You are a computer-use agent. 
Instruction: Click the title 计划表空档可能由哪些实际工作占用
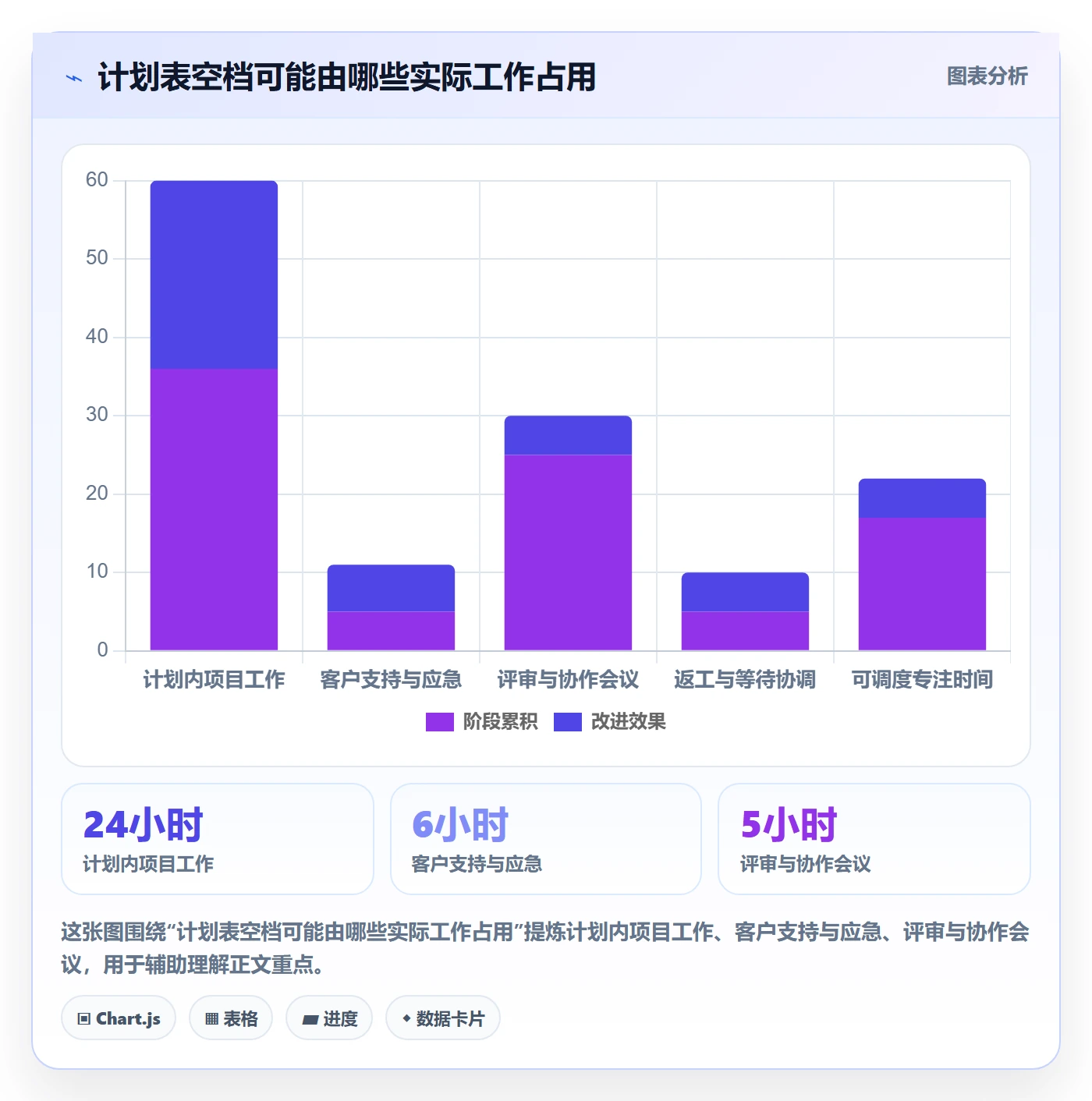pyautogui.click(x=346, y=77)
